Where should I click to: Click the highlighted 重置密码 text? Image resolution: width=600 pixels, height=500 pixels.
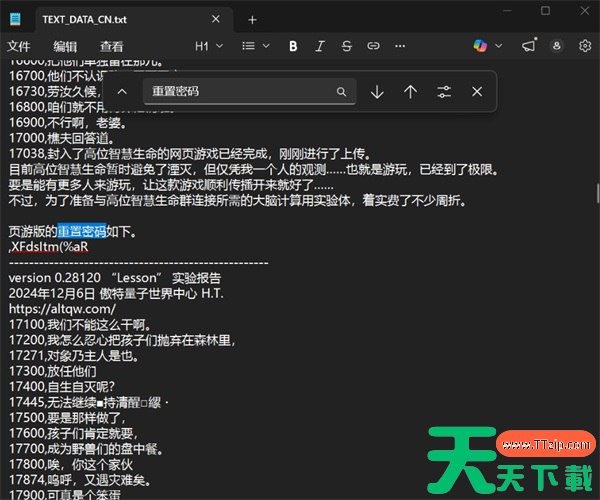click(x=82, y=231)
